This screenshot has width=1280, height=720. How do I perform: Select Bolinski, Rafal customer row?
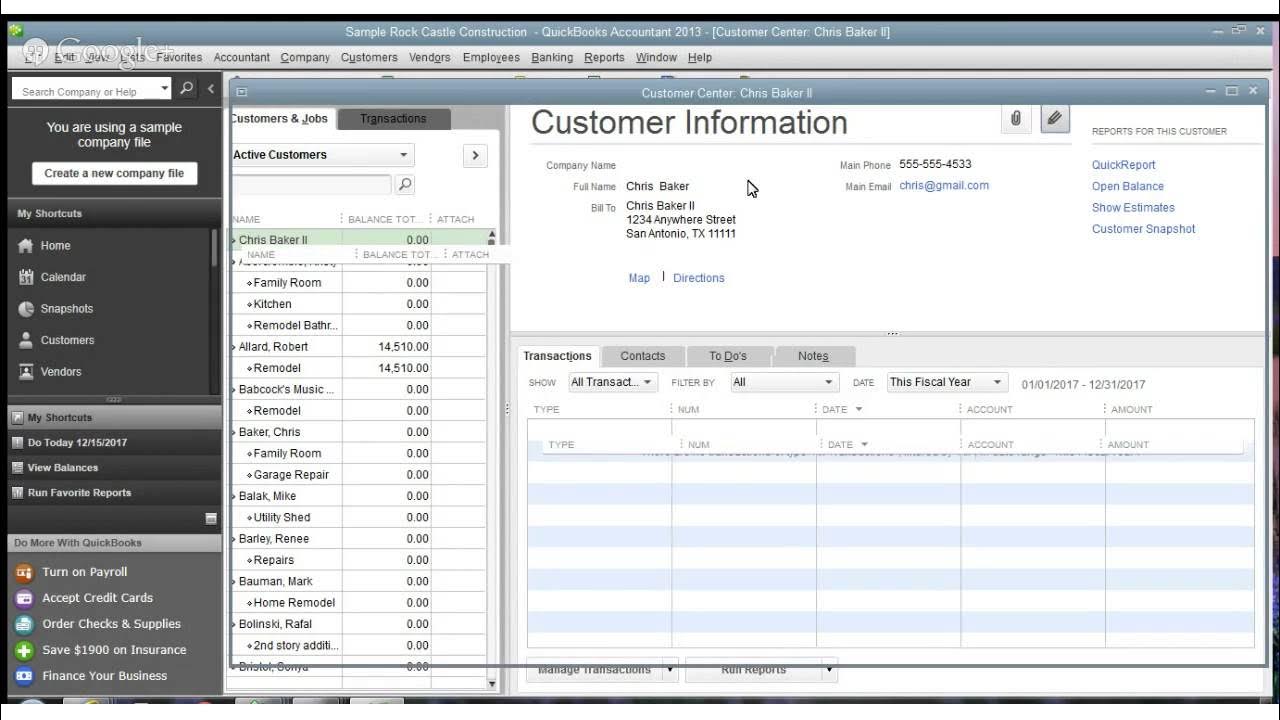(359, 624)
